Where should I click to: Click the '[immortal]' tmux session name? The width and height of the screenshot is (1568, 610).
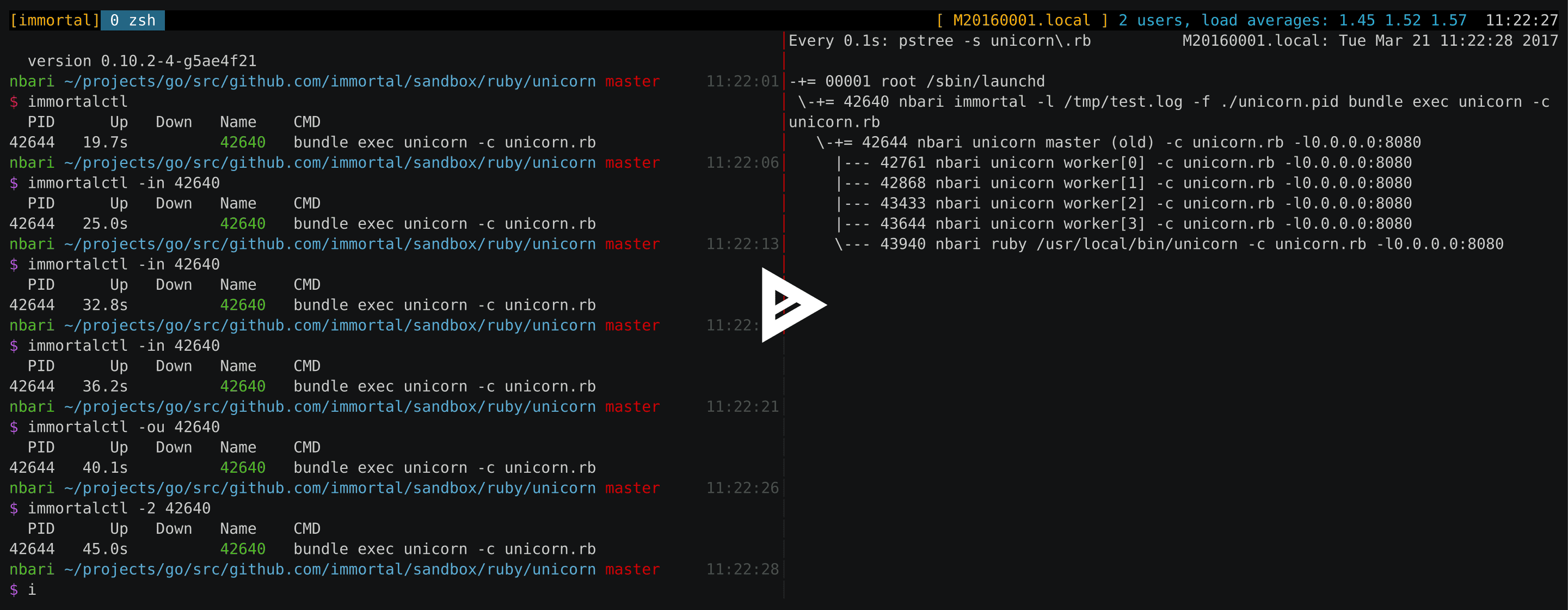54,20
